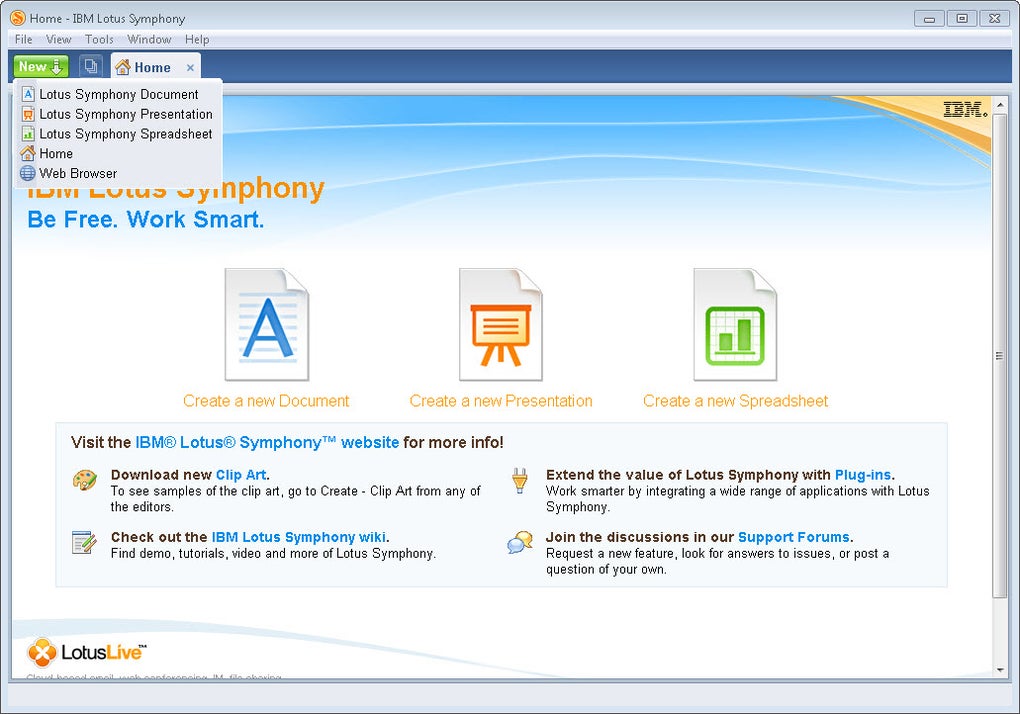Choose Lotus Symphony Presentation from the New menu
The width and height of the screenshot is (1020, 714).
pos(125,114)
